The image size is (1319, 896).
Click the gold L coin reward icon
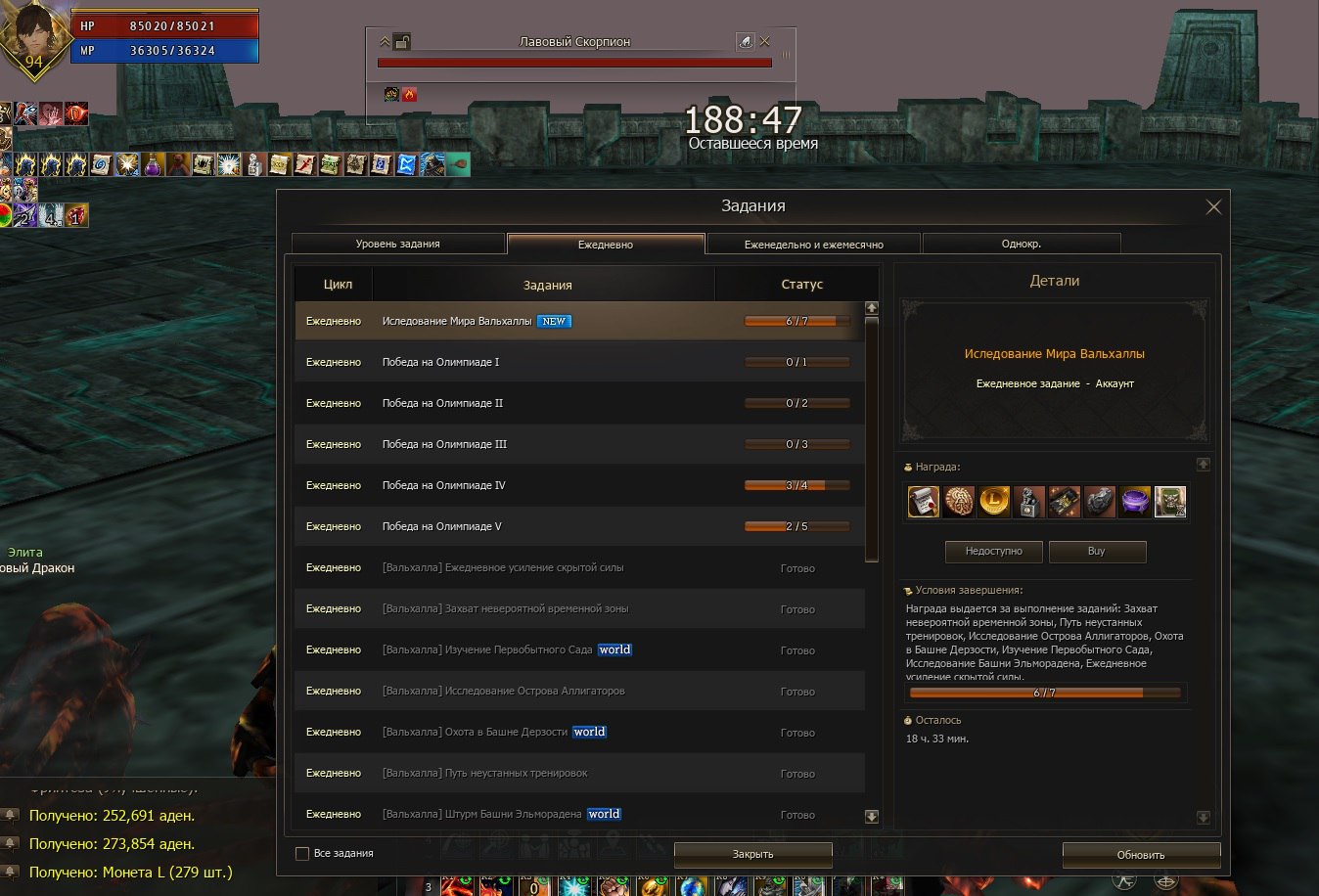coord(994,502)
